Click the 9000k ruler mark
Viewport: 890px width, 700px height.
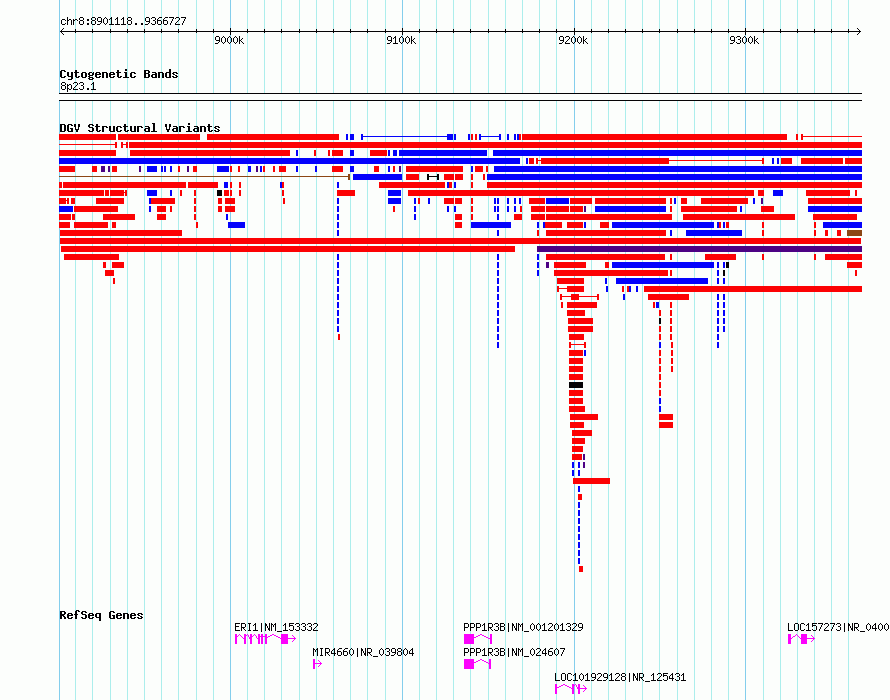229,40
